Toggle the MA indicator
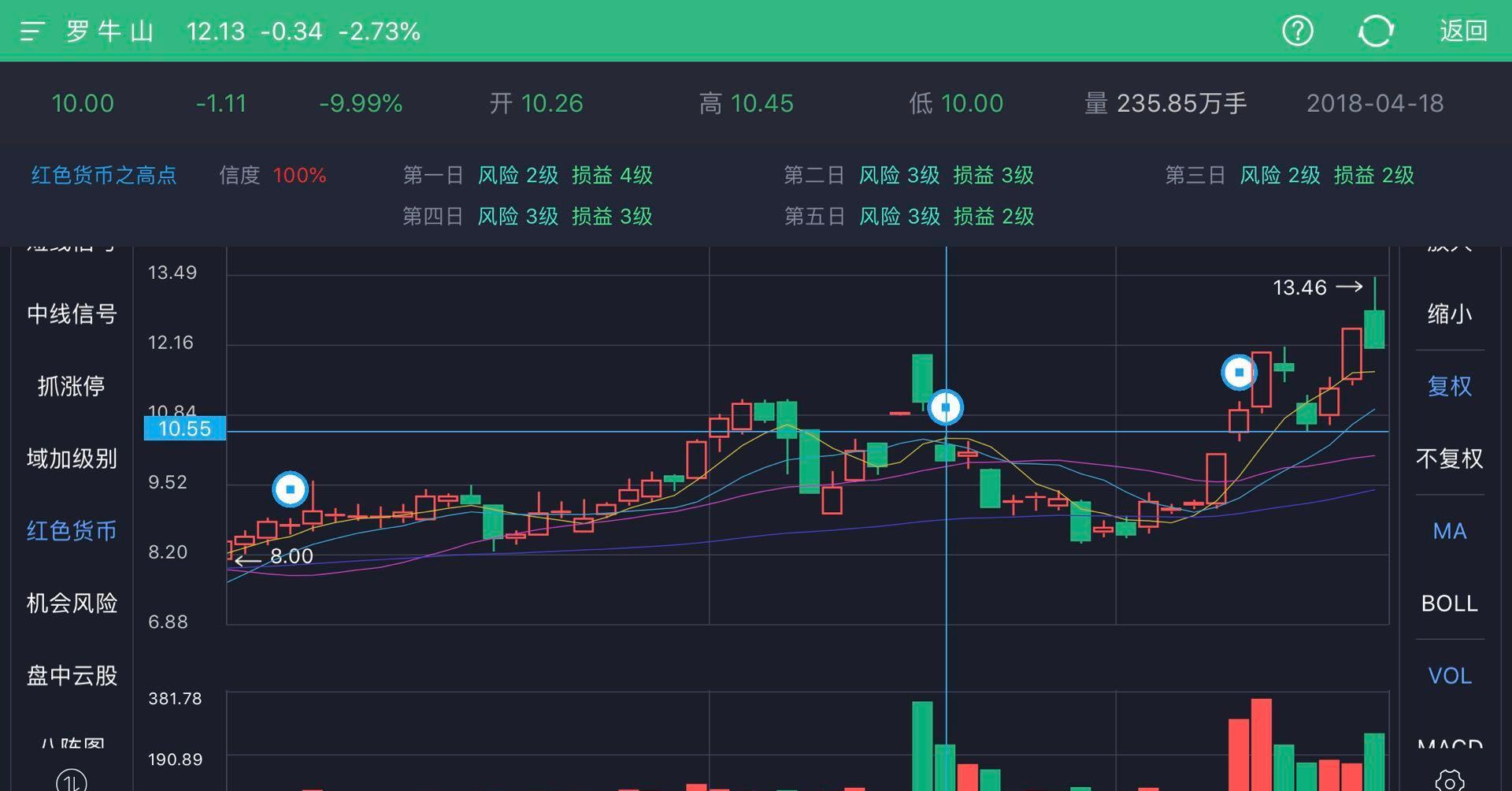 (x=1450, y=531)
